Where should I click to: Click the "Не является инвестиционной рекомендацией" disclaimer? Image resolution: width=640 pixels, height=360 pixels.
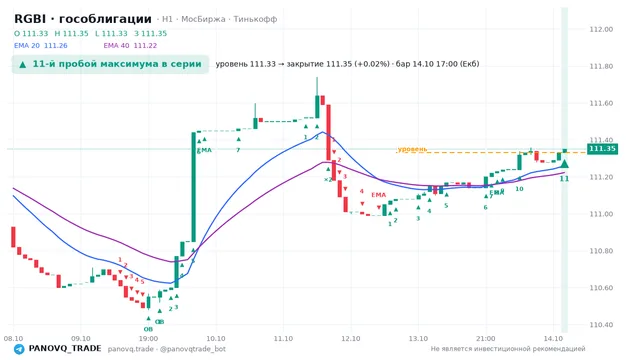tap(508, 349)
